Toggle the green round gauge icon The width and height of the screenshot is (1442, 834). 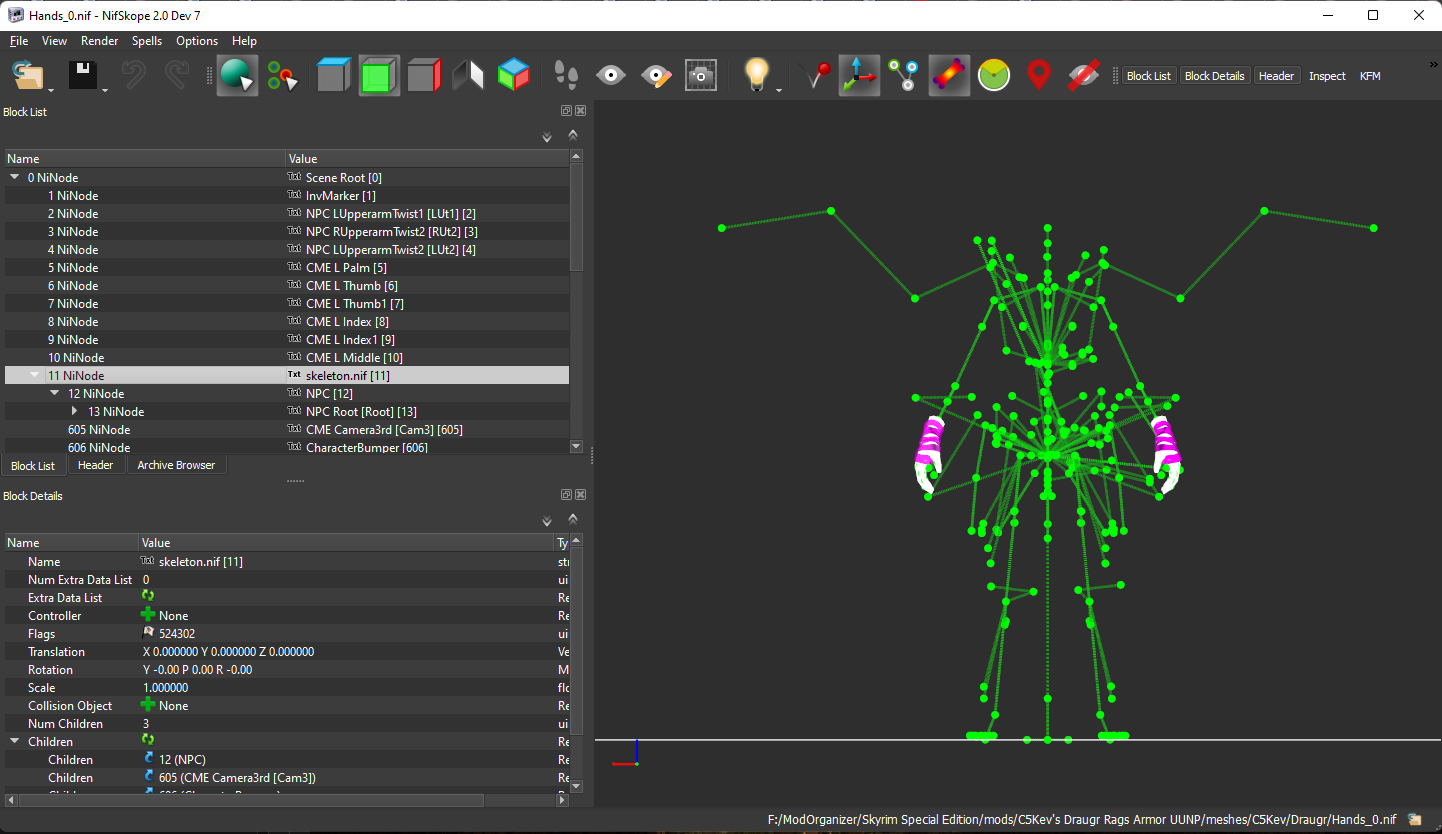pyautogui.click(x=994, y=76)
